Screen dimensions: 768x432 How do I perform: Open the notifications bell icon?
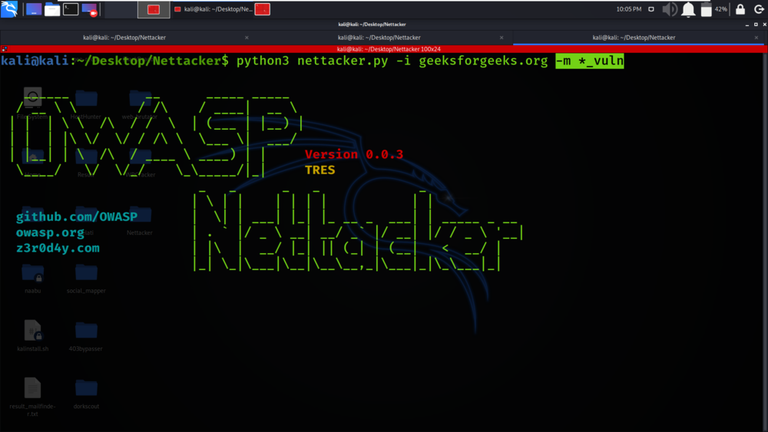click(x=688, y=9)
